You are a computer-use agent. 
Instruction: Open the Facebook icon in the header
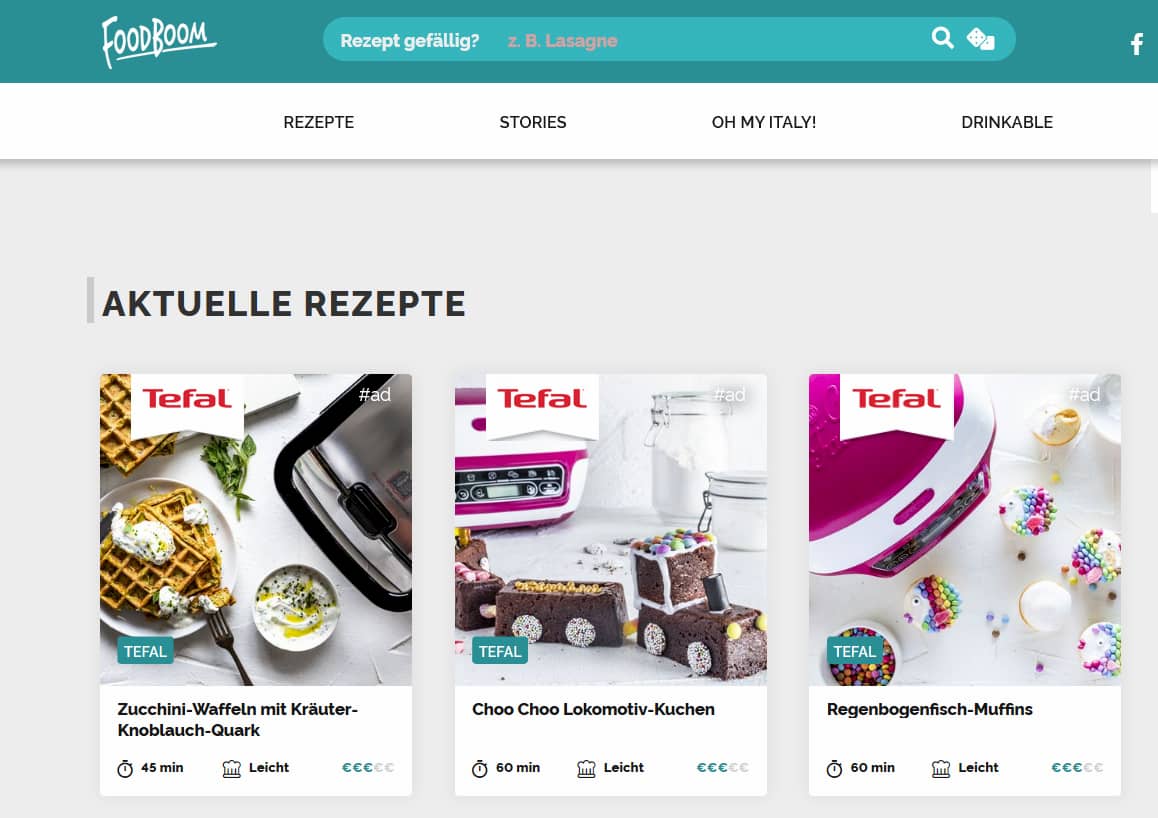pyautogui.click(x=1137, y=44)
